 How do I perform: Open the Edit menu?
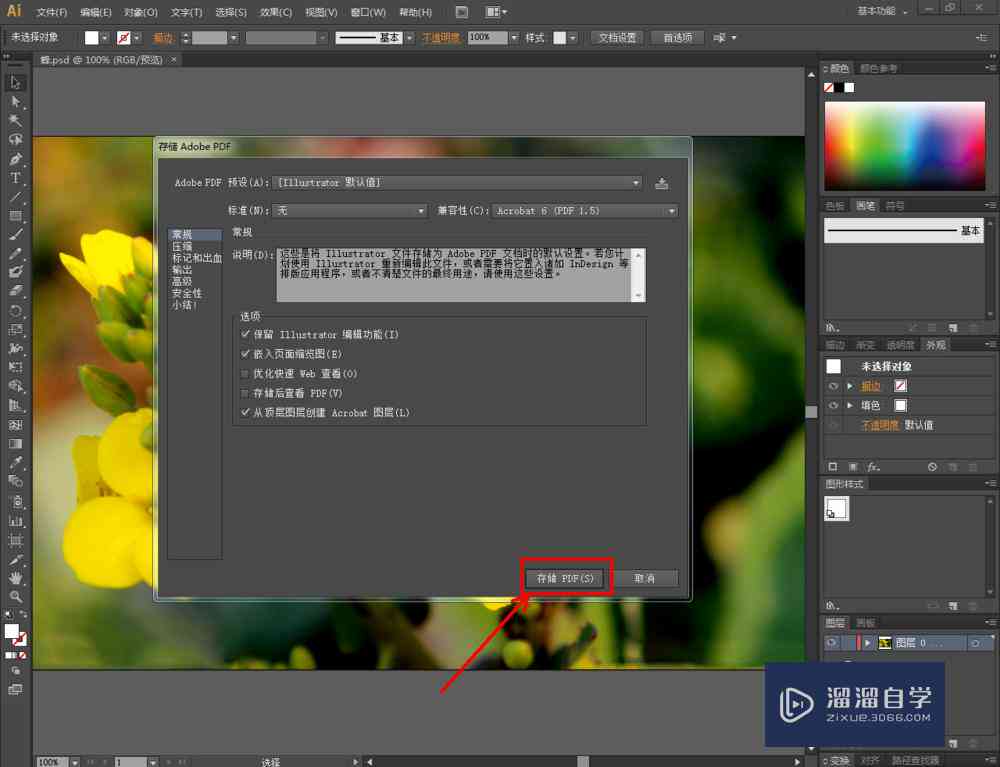(x=96, y=12)
